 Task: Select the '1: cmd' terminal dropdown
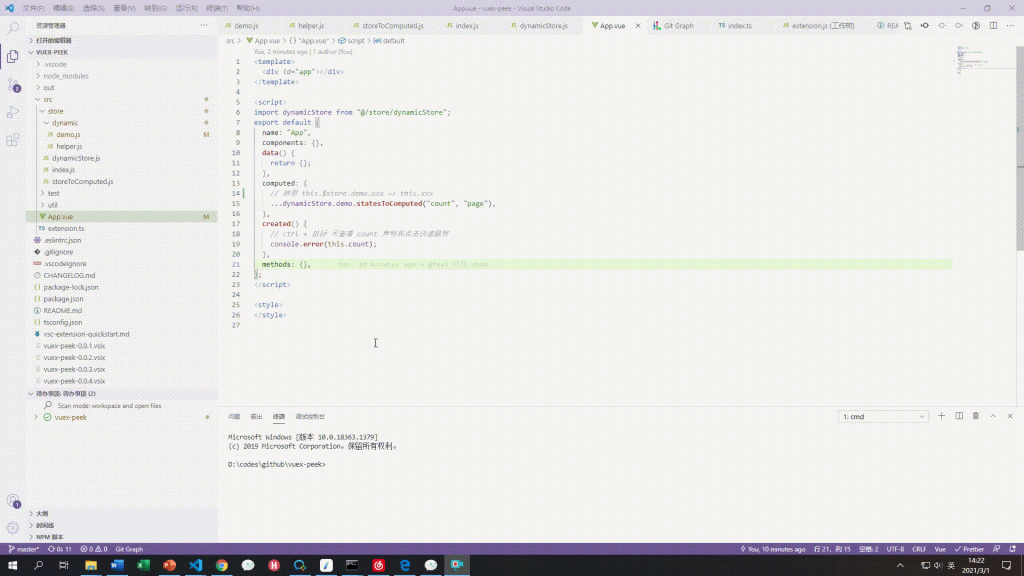coord(883,416)
